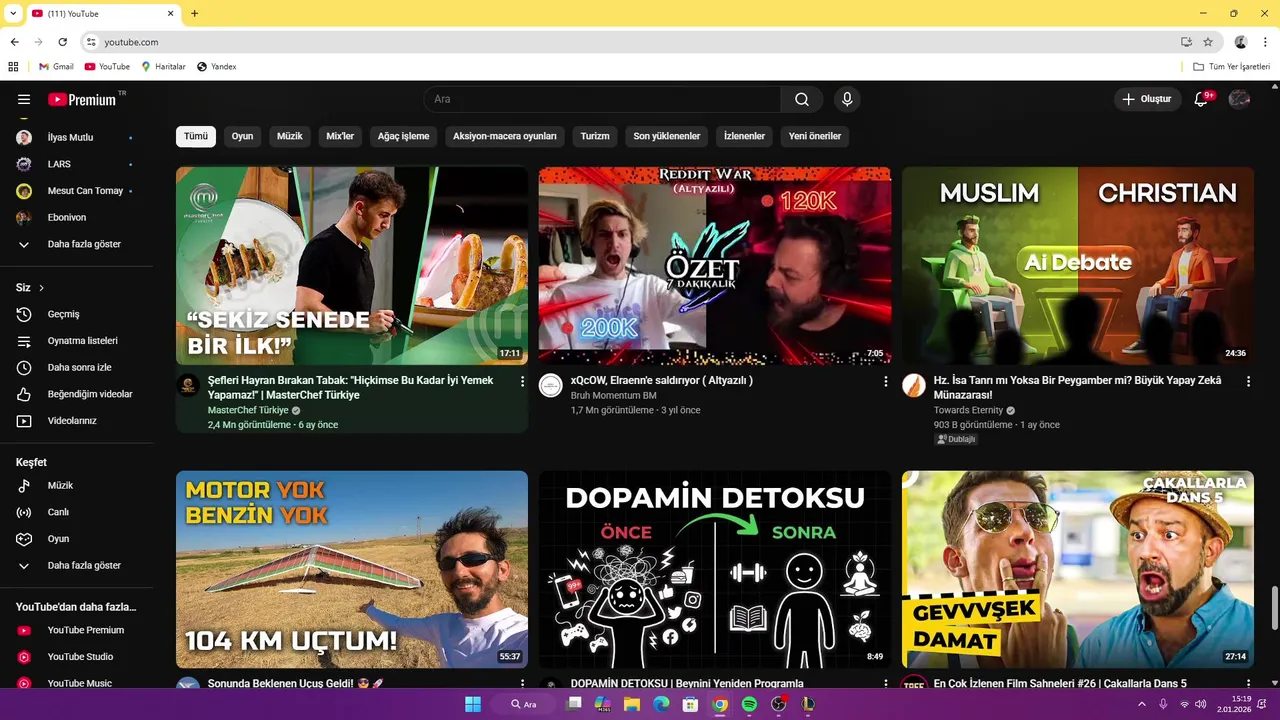1280x720 pixels.
Task: Select the Tümü filter chip
Action: point(196,136)
